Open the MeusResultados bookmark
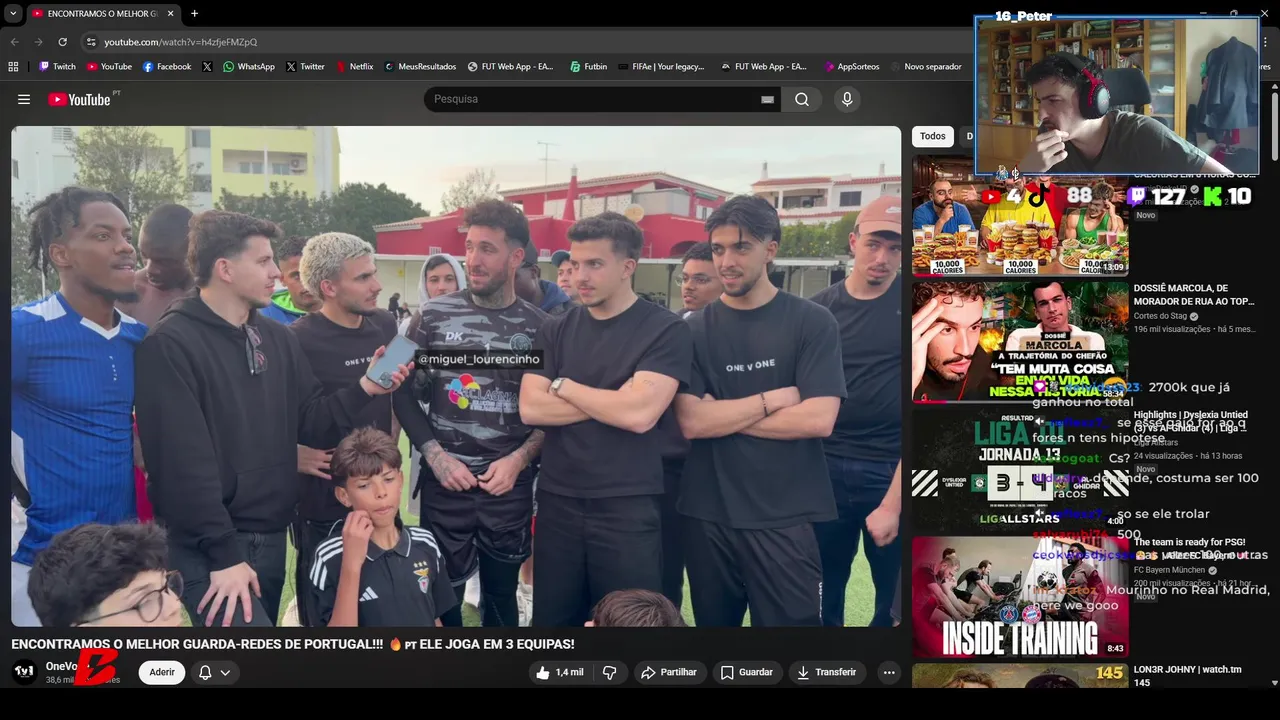Viewport: 1280px width, 720px height. (420, 67)
